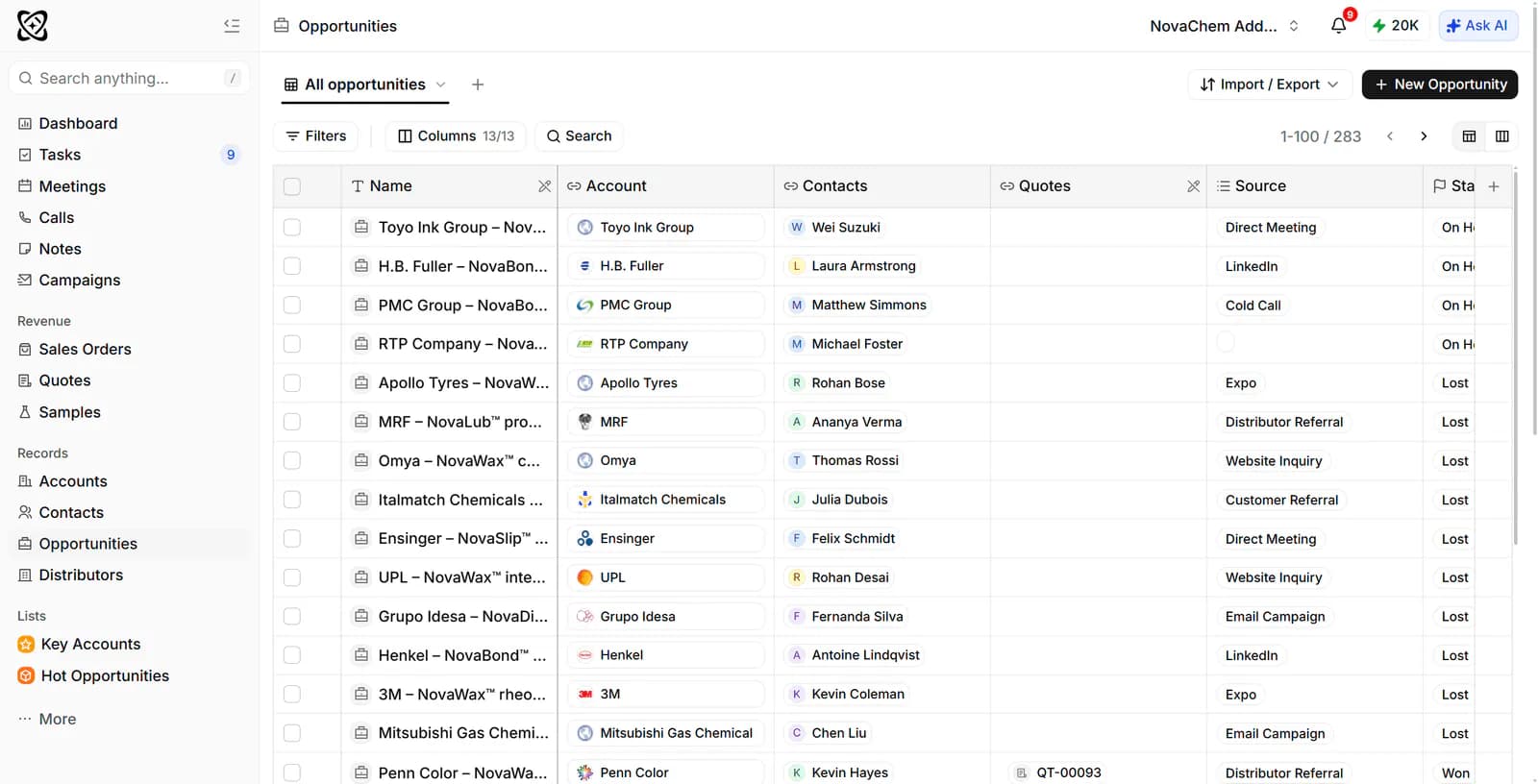This screenshot has height=784, width=1538.
Task: Switch to board column layout icon
Action: coord(1501,136)
